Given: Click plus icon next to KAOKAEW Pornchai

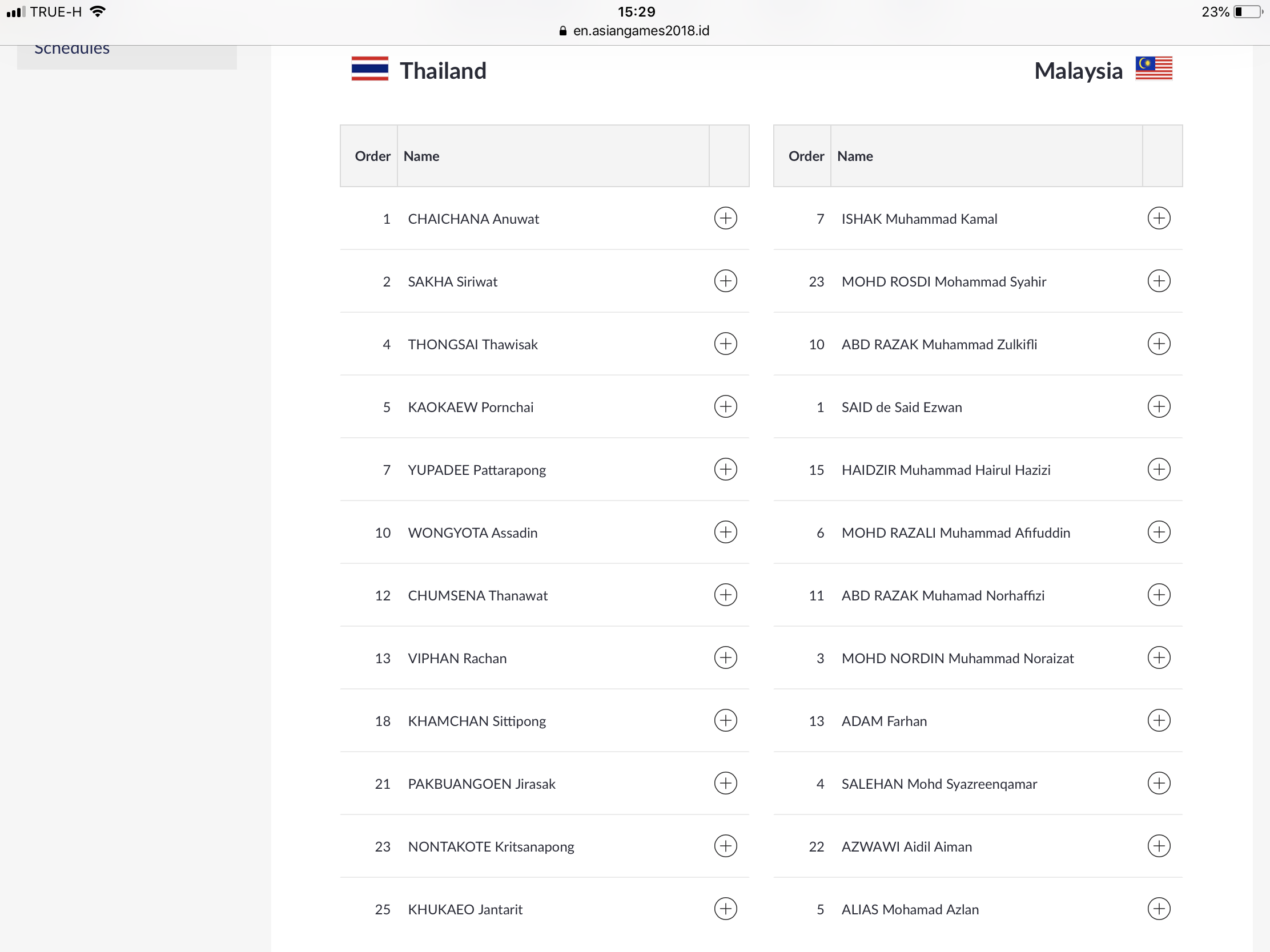Looking at the screenshot, I should click(725, 406).
